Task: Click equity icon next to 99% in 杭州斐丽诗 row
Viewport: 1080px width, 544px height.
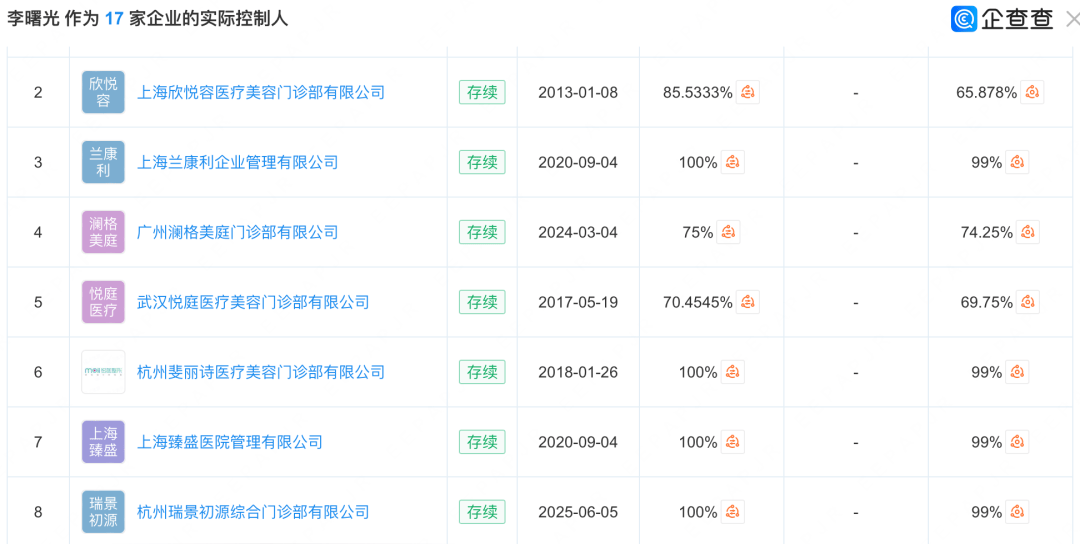Action: pos(1017,372)
